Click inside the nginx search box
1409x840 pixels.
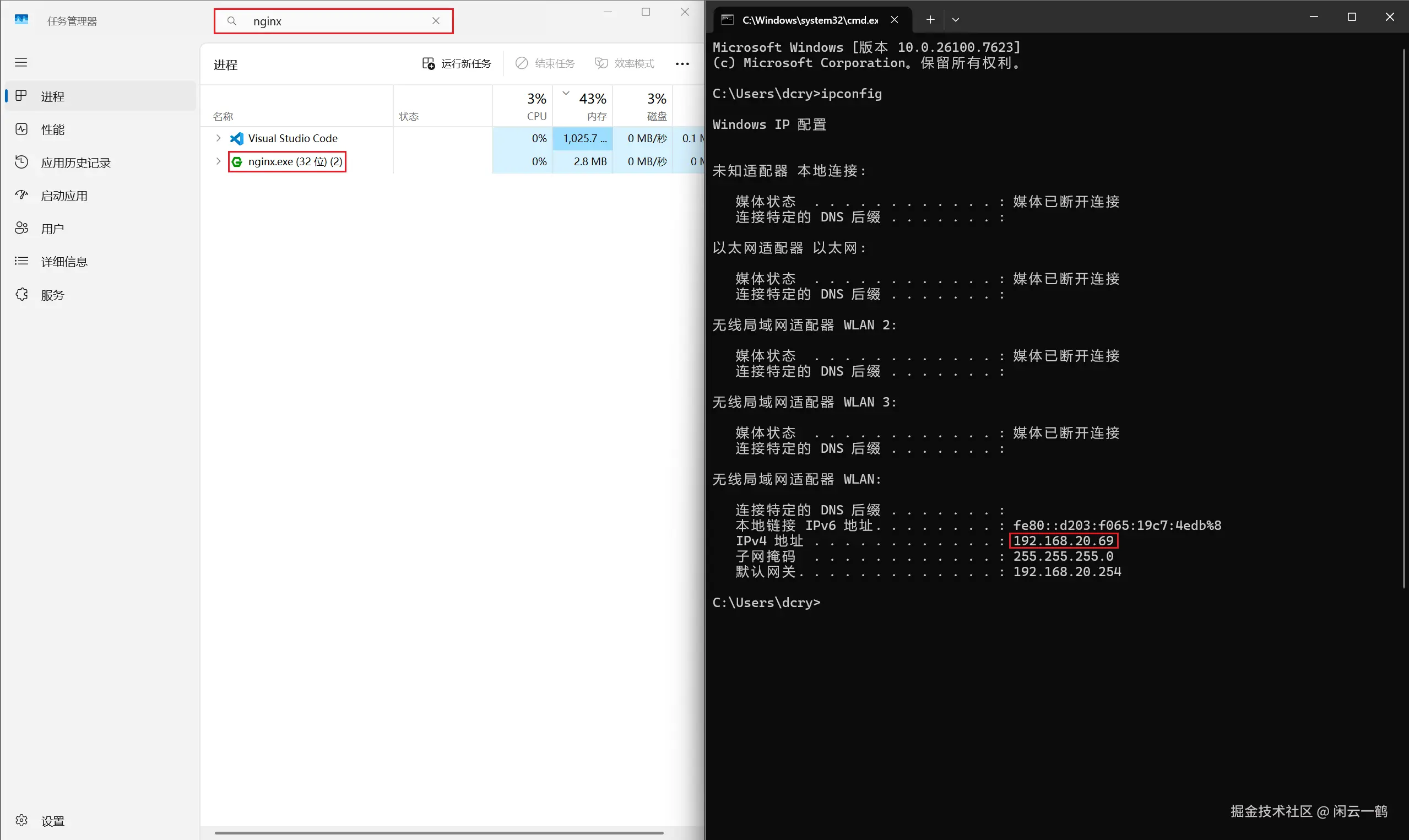click(x=339, y=21)
